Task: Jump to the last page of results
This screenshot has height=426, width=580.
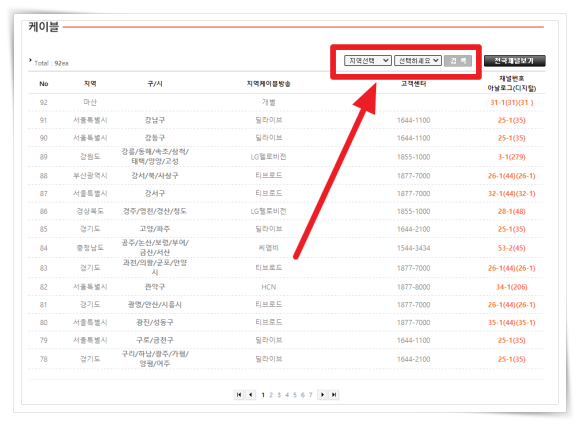Action: click(334, 395)
